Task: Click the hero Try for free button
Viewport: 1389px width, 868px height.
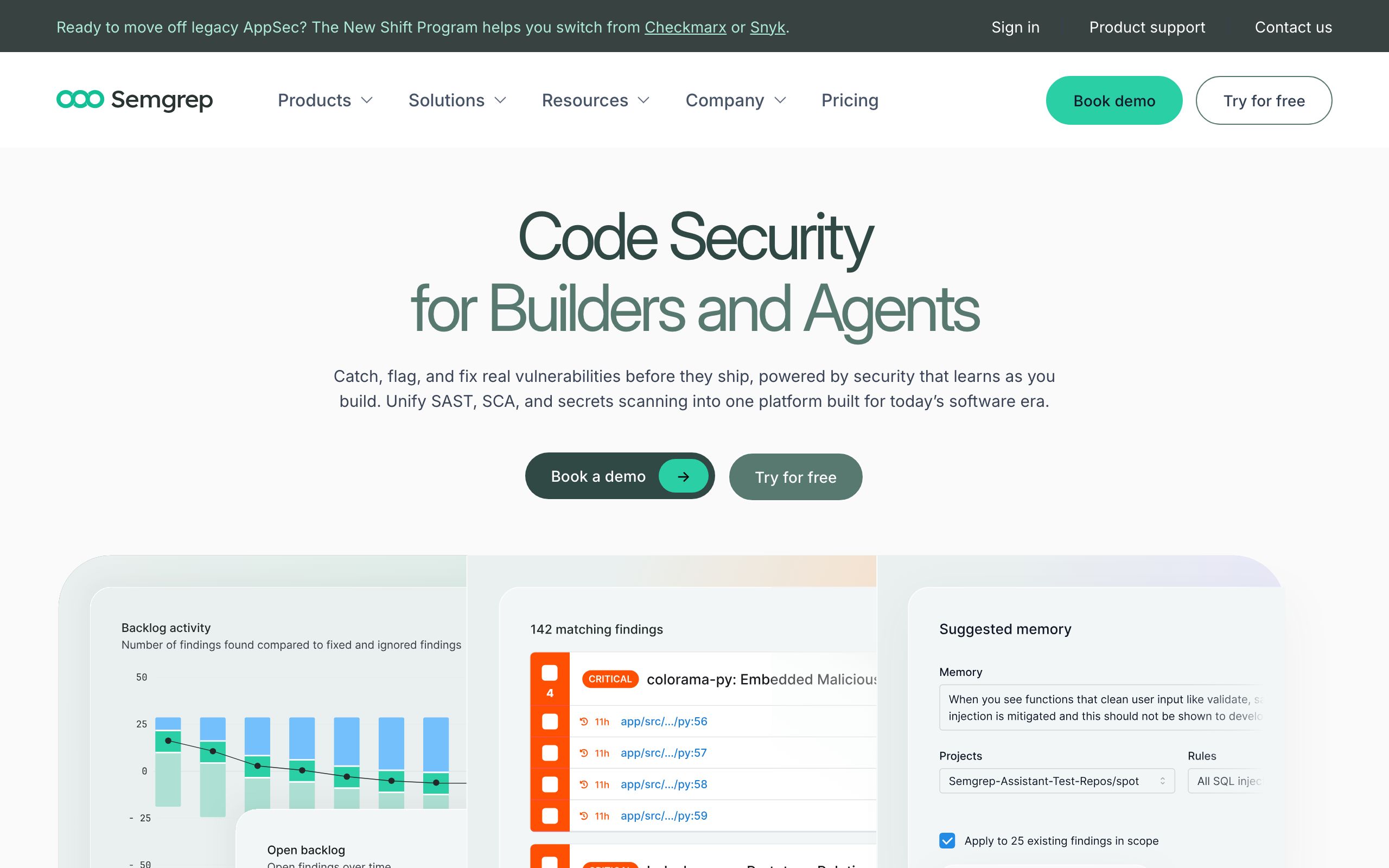Action: pos(795,476)
